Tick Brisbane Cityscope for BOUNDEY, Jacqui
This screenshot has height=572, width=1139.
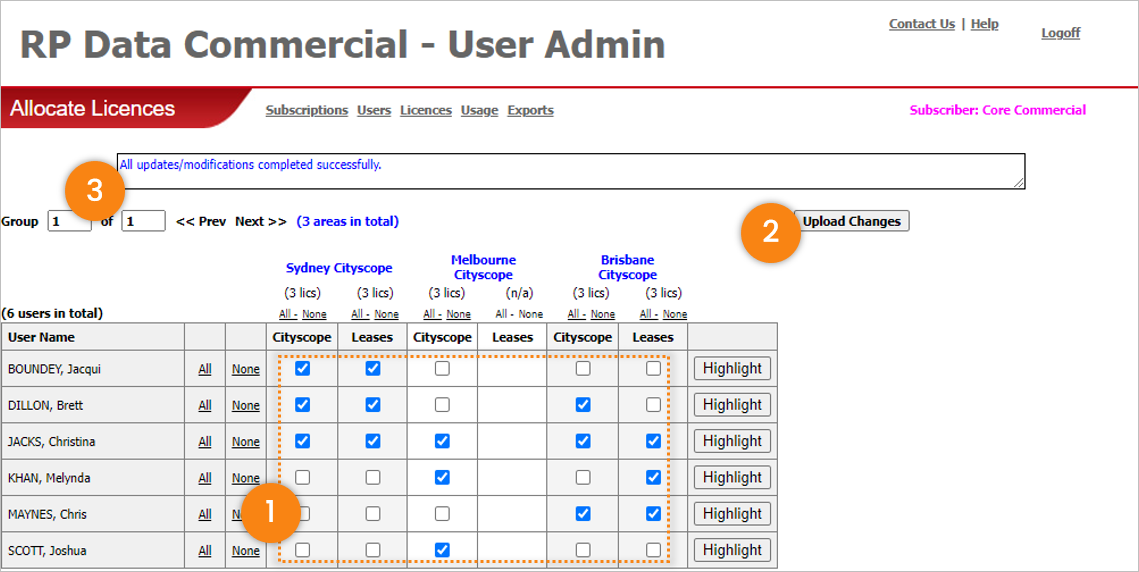coord(583,368)
